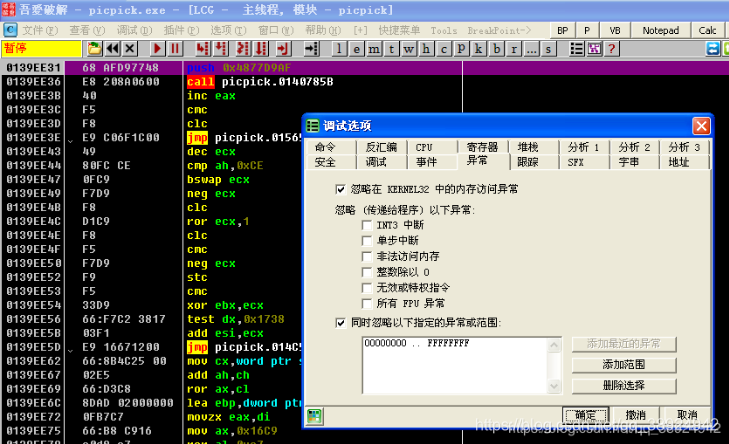Click the red question mark help icon
The image size is (729, 444).
612,48
